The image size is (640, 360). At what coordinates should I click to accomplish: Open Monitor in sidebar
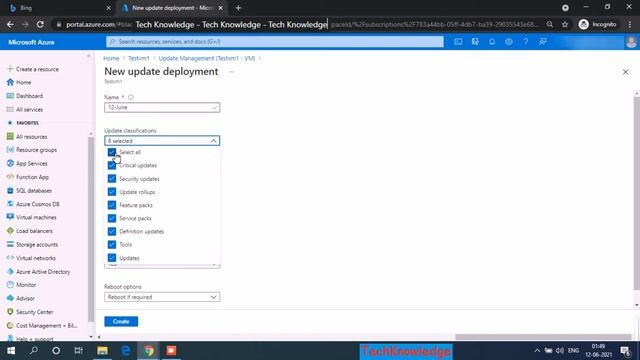pos(26,285)
